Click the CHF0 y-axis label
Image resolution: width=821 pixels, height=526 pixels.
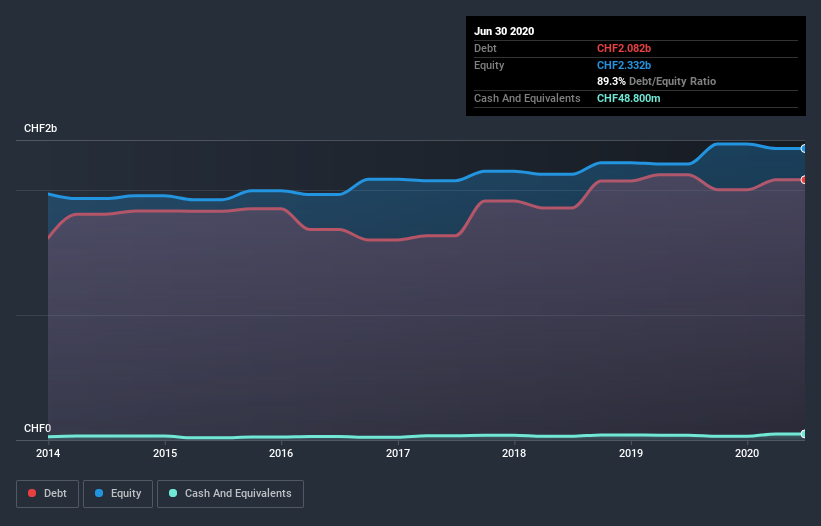tap(38, 428)
